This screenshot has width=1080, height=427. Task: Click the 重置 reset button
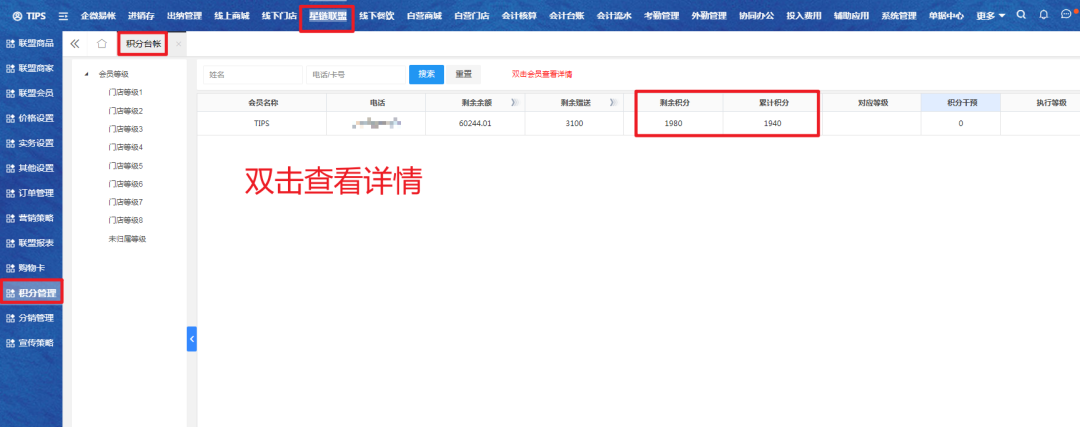click(x=463, y=74)
